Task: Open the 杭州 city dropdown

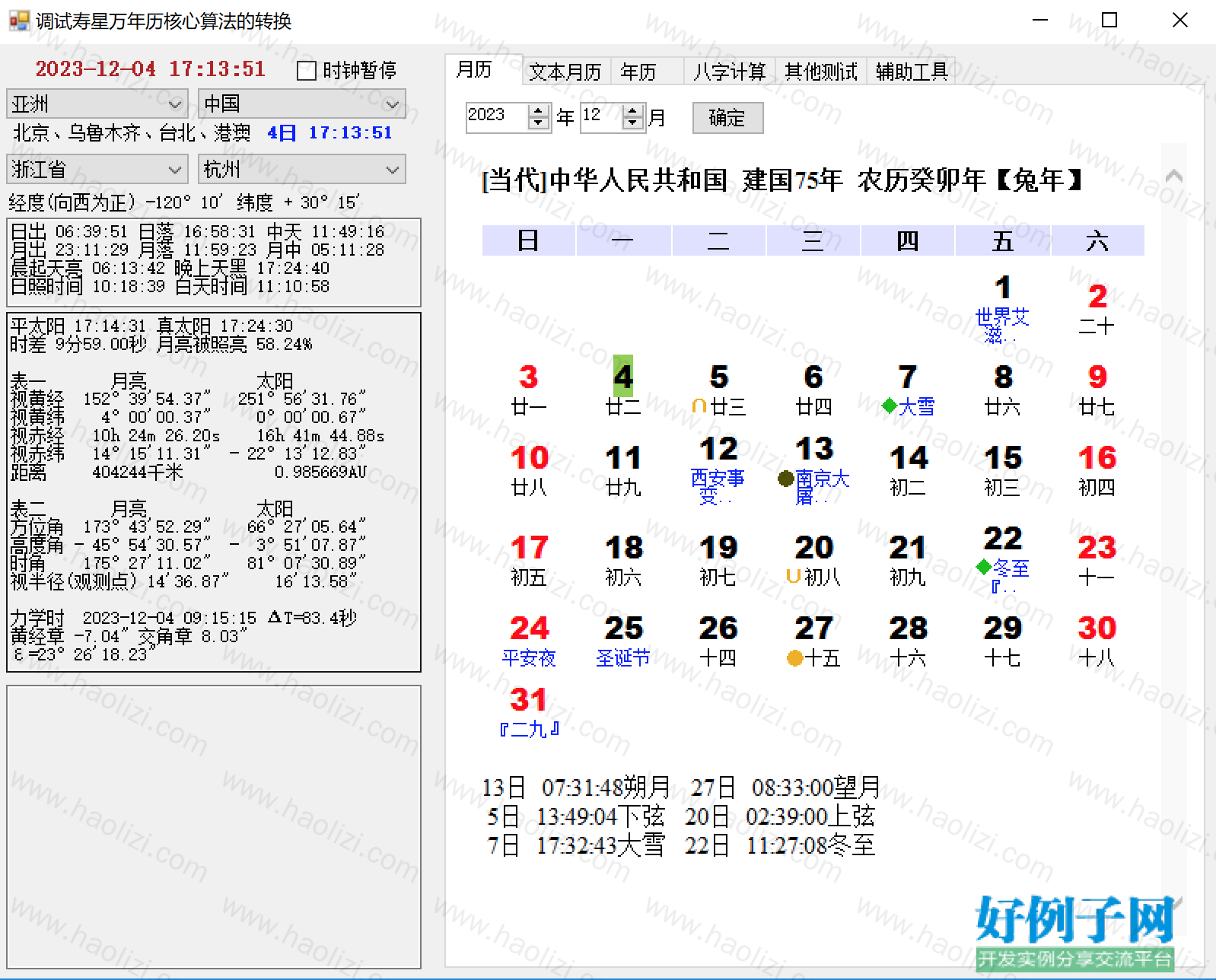Action: click(x=301, y=169)
